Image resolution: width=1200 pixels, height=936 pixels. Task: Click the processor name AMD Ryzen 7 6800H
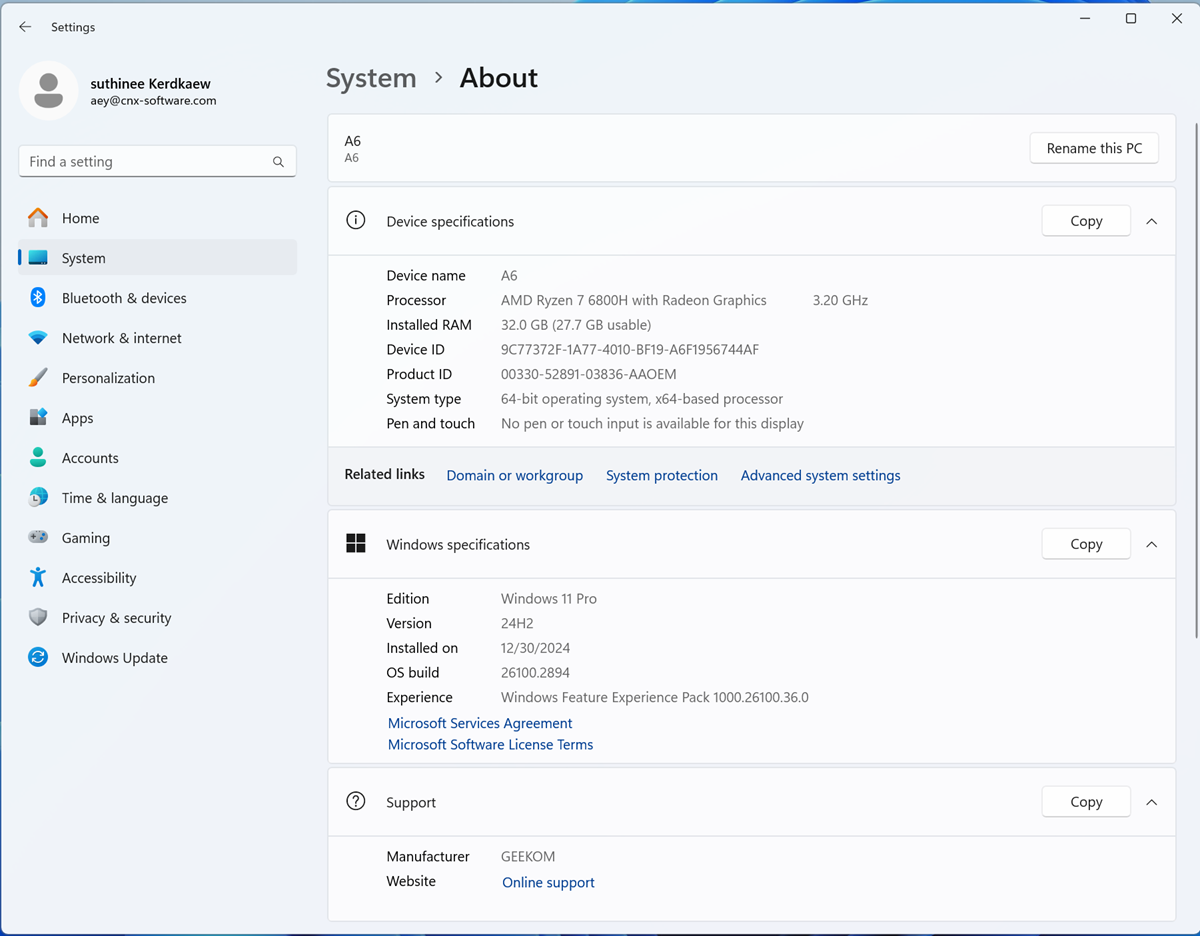634,300
